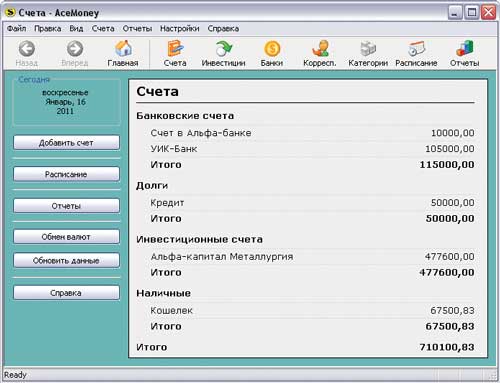Image resolution: width=500 pixels, height=383 pixels.
Task: Open the УИК-Банк account
Action: (x=174, y=149)
